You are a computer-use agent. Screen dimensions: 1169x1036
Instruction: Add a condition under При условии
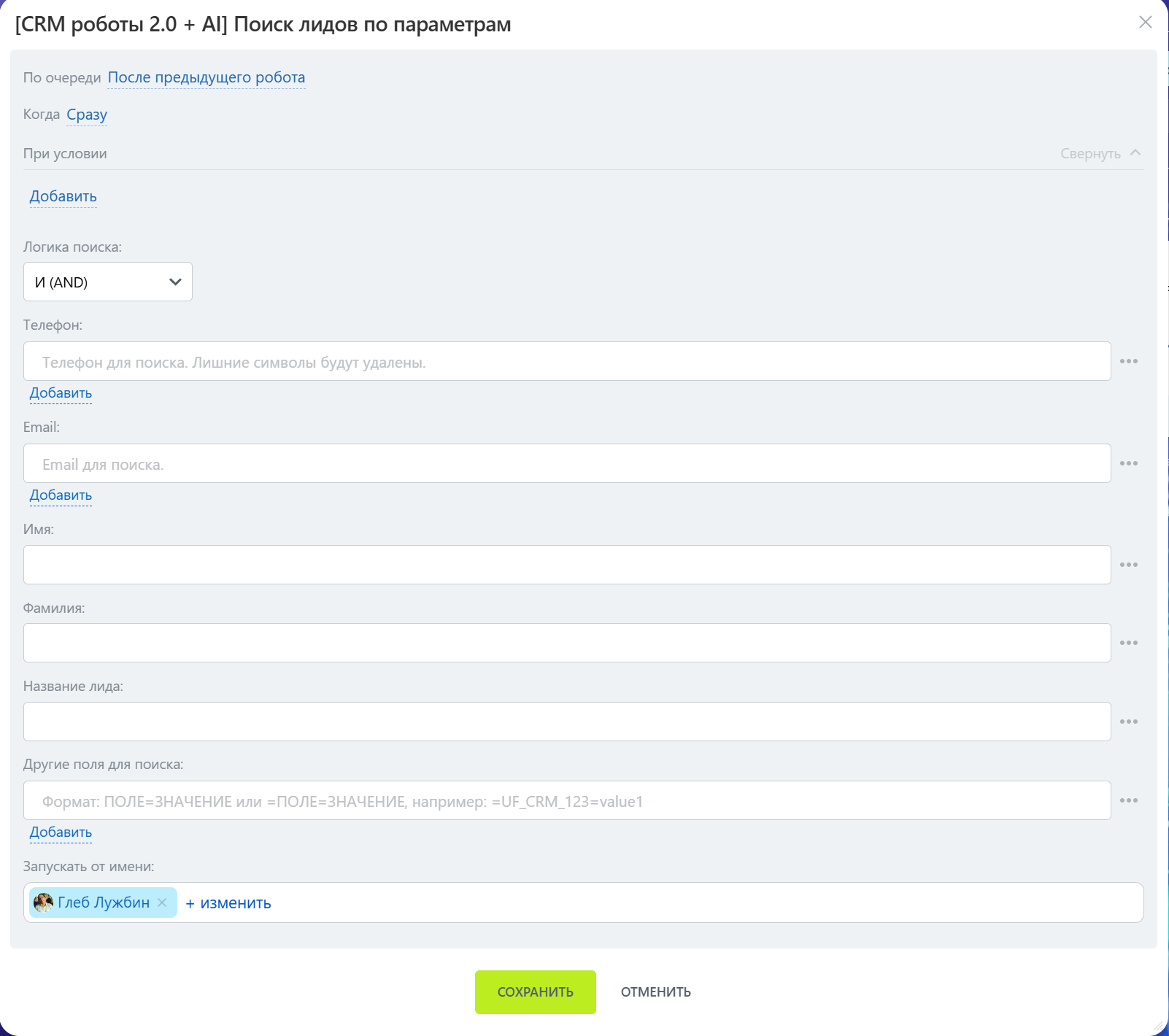pyautogui.click(x=63, y=196)
